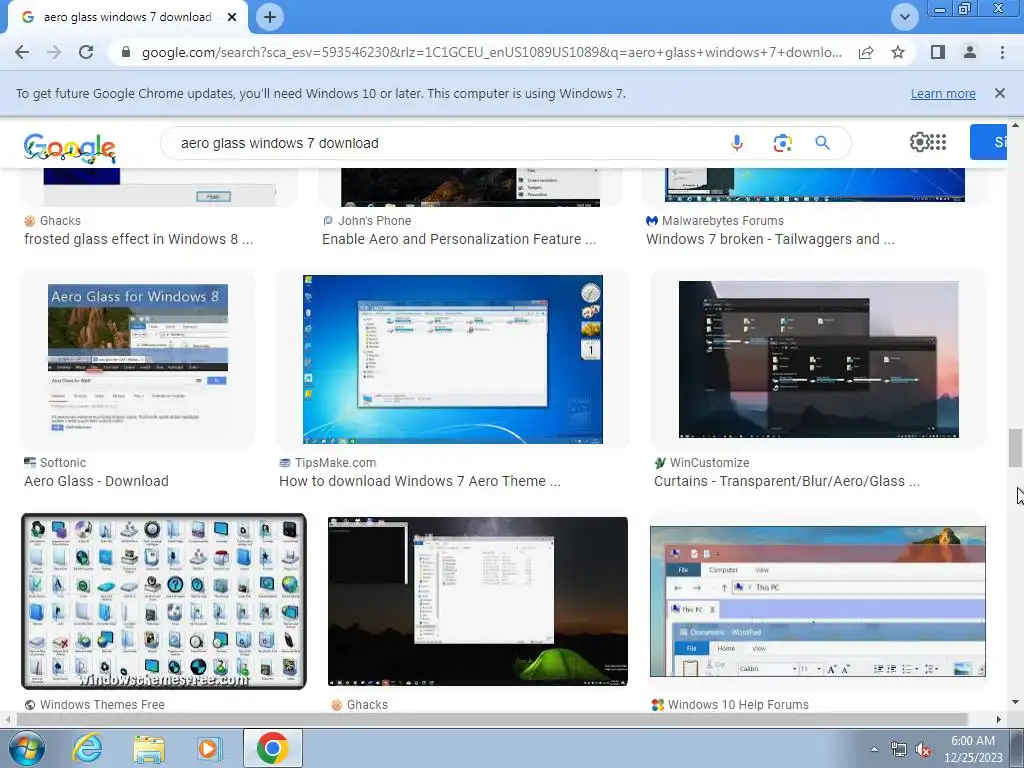Click the lock icon in address bar
The width and height of the screenshot is (1024, 768).
(126, 52)
